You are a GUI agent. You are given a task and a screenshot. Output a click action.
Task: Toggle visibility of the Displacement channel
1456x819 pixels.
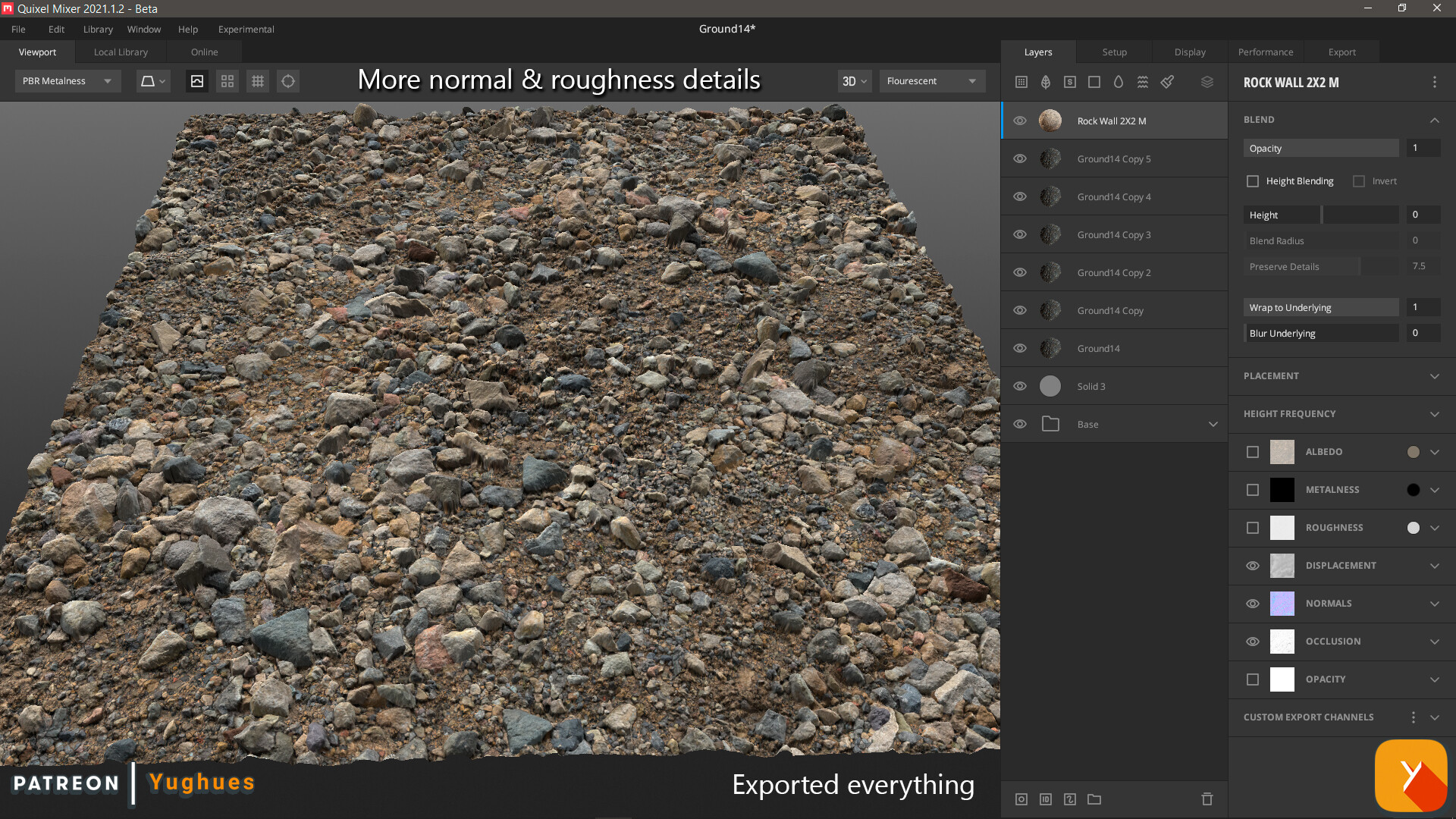tap(1253, 565)
